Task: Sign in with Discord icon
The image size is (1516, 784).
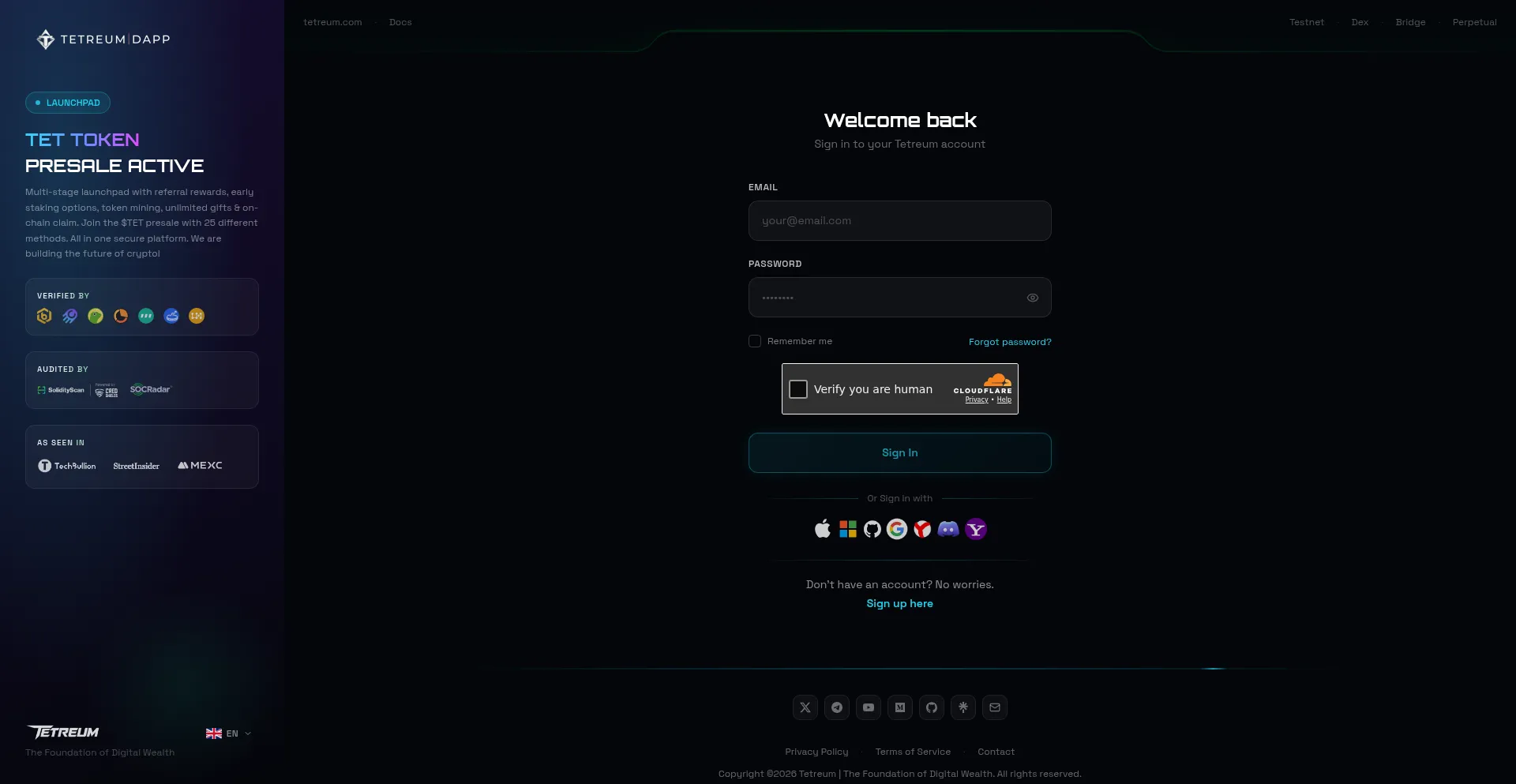Action: [948, 529]
